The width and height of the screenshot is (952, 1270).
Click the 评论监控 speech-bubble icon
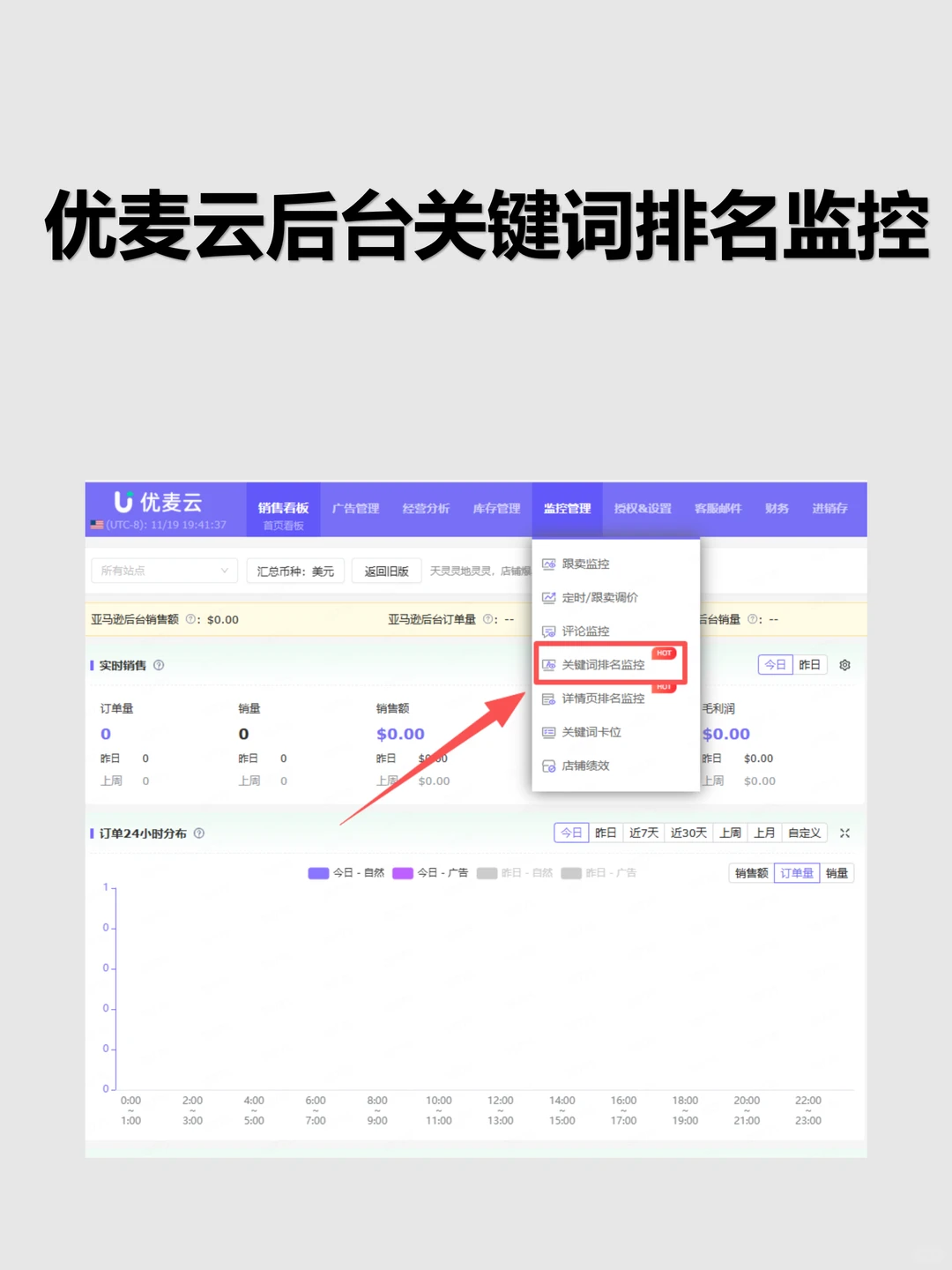click(x=548, y=631)
